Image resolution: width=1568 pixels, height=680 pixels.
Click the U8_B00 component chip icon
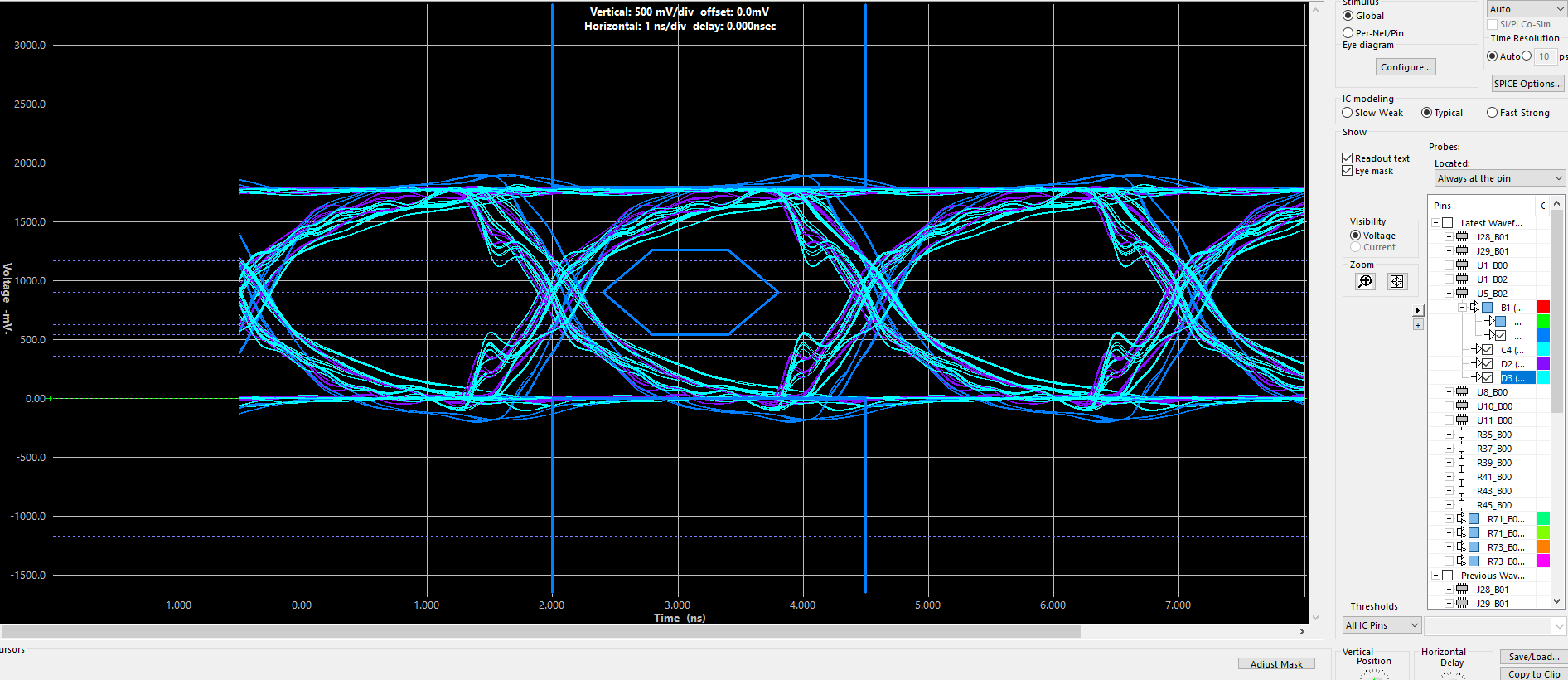[1463, 392]
